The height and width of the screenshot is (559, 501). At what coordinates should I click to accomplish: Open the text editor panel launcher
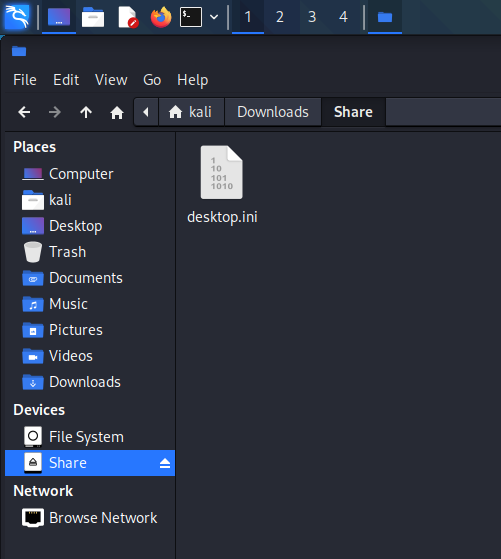point(128,17)
